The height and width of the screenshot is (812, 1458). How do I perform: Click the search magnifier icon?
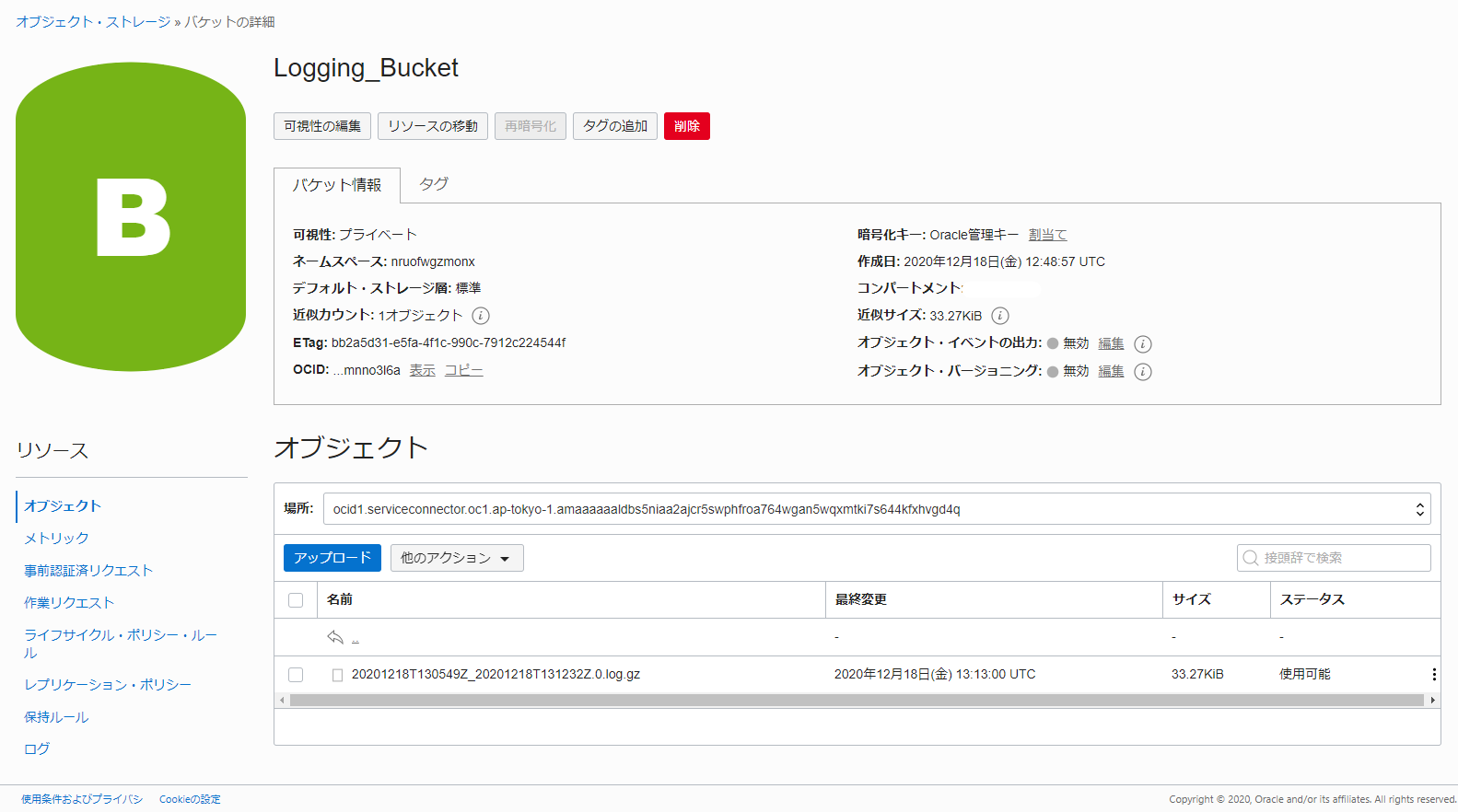(x=1251, y=558)
